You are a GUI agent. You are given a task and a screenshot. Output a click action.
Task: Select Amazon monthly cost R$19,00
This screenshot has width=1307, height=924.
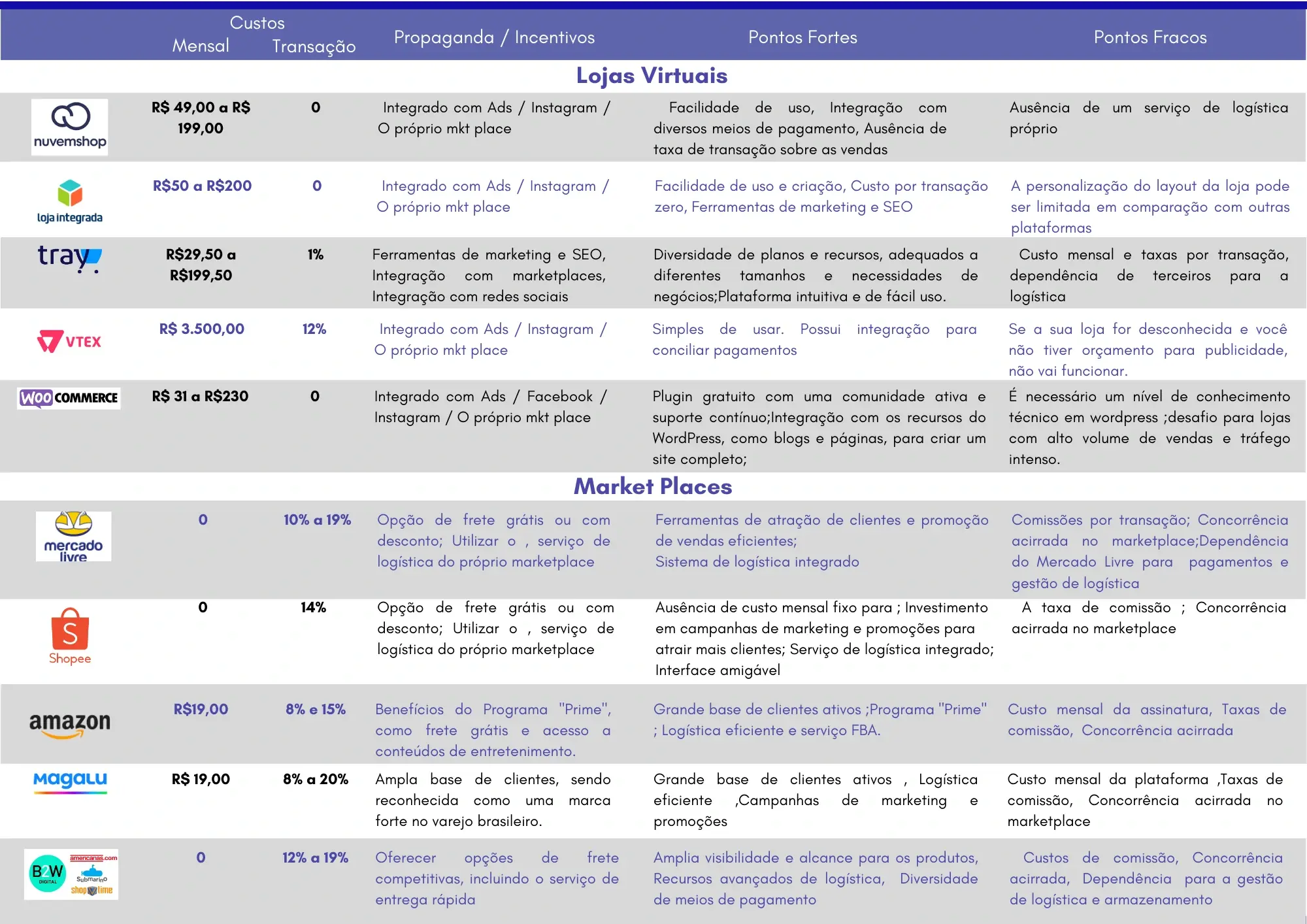(x=201, y=709)
